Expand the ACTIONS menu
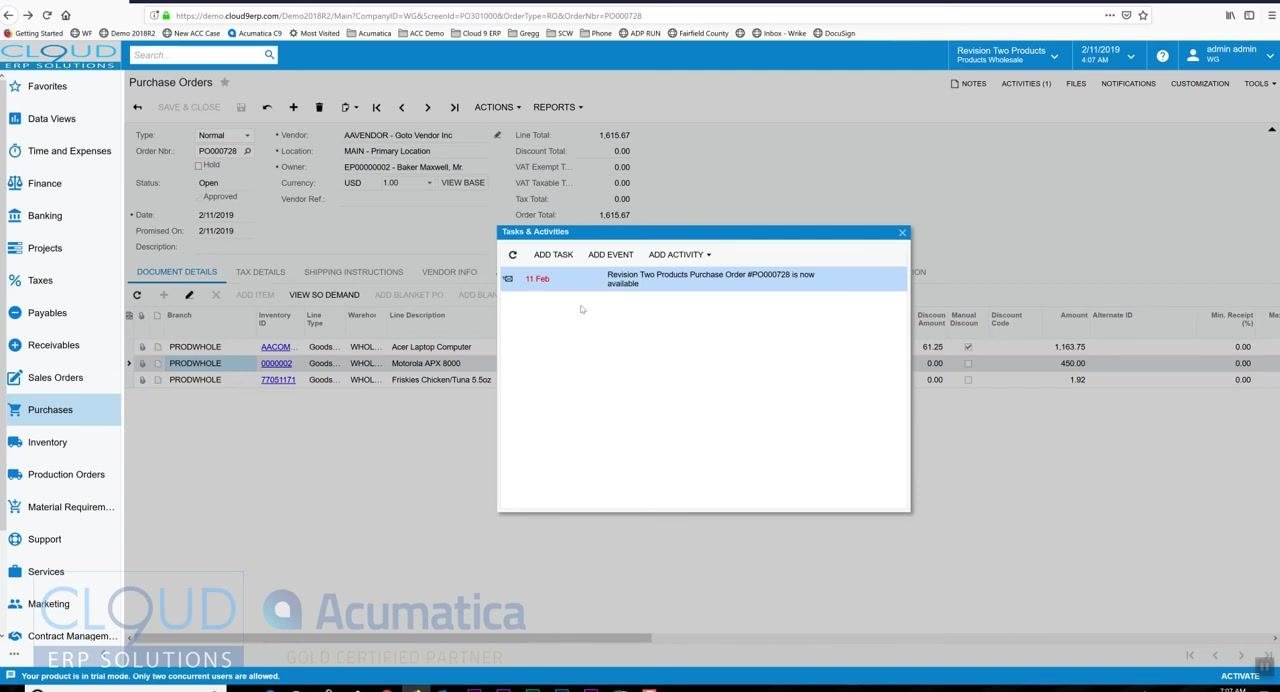The height and width of the screenshot is (692, 1280). coord(497,107)
